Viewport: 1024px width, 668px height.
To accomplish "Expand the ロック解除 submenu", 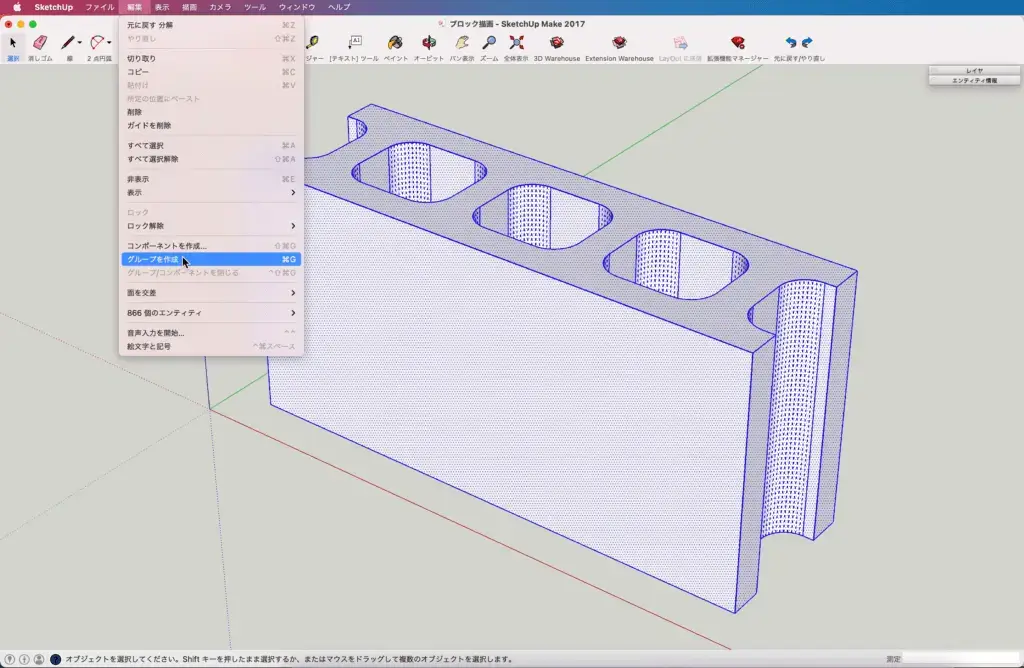I will [211, 226].
